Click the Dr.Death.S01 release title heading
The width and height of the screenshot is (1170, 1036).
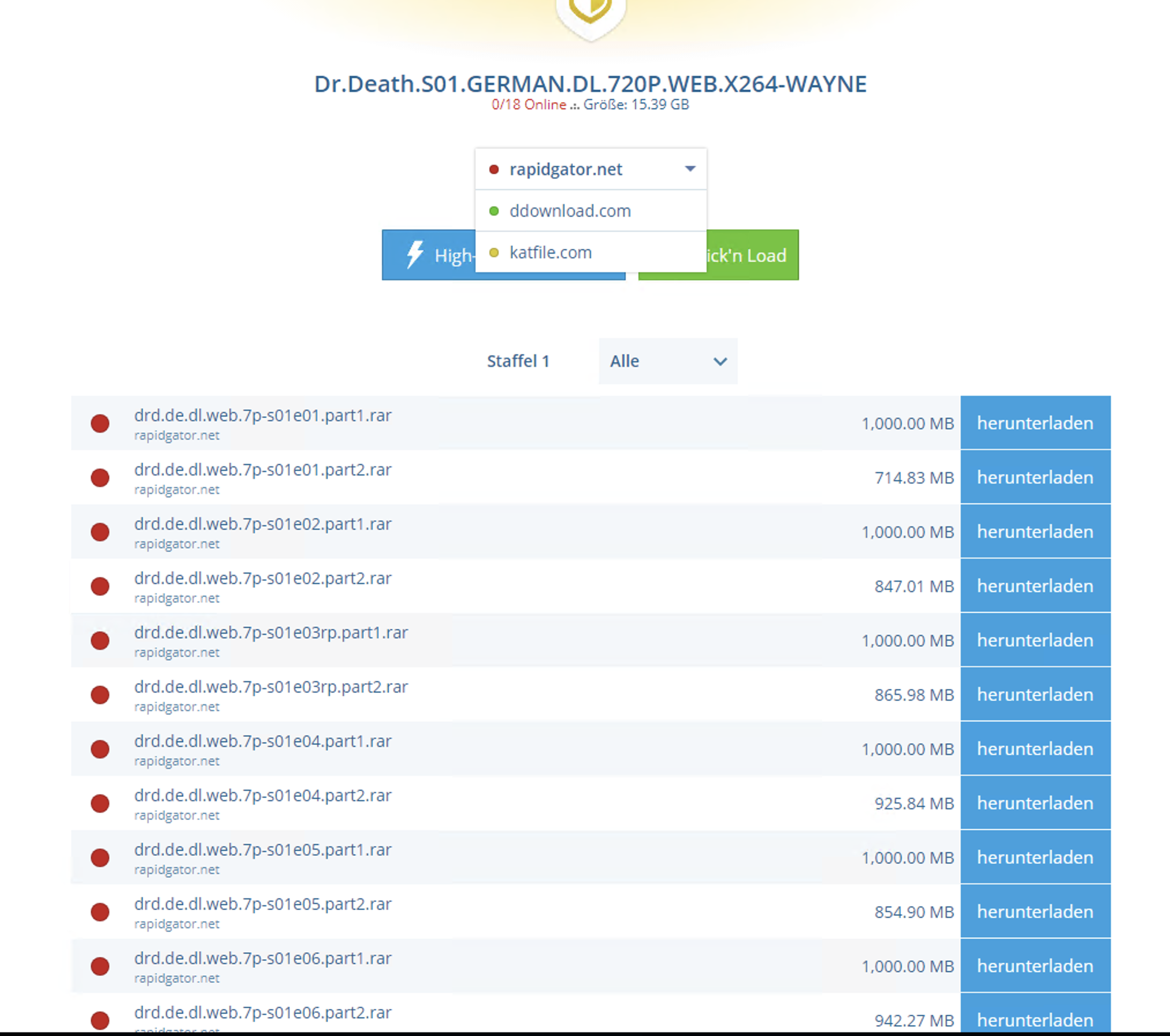[590, 84]
